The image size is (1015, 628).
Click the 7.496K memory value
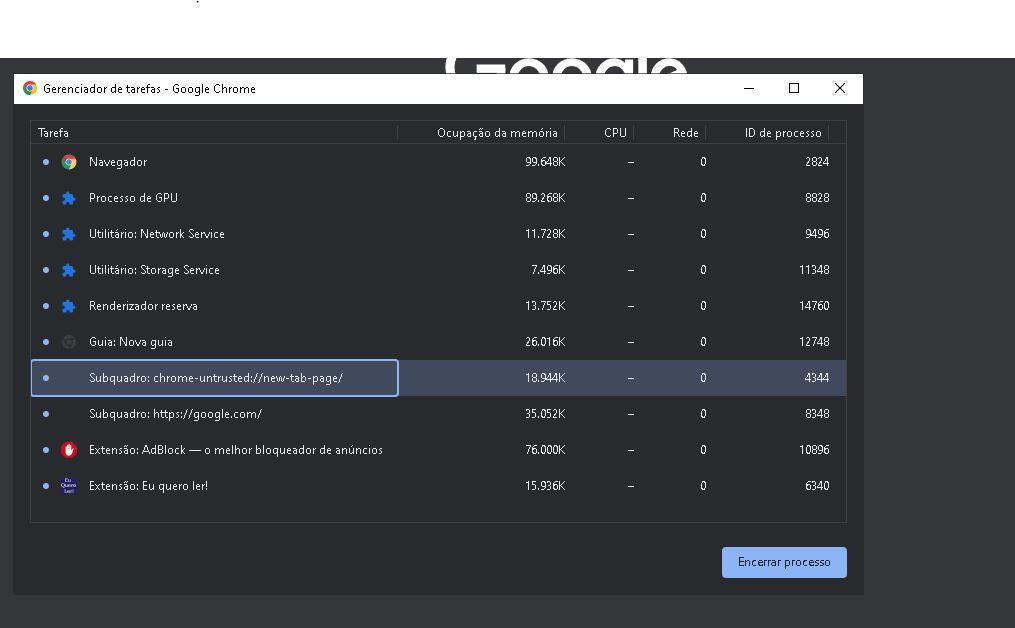pos(548,270)
